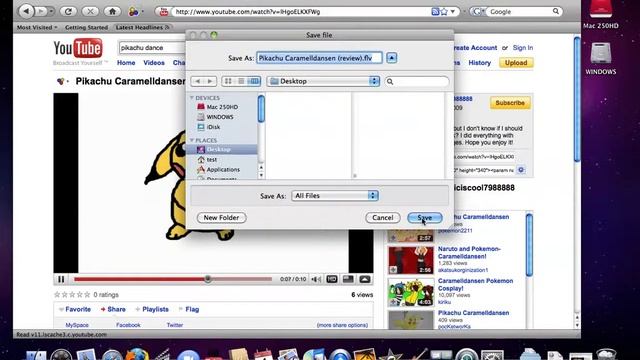
Task: Click the Sign In link
Action: (x=523, y=48)
